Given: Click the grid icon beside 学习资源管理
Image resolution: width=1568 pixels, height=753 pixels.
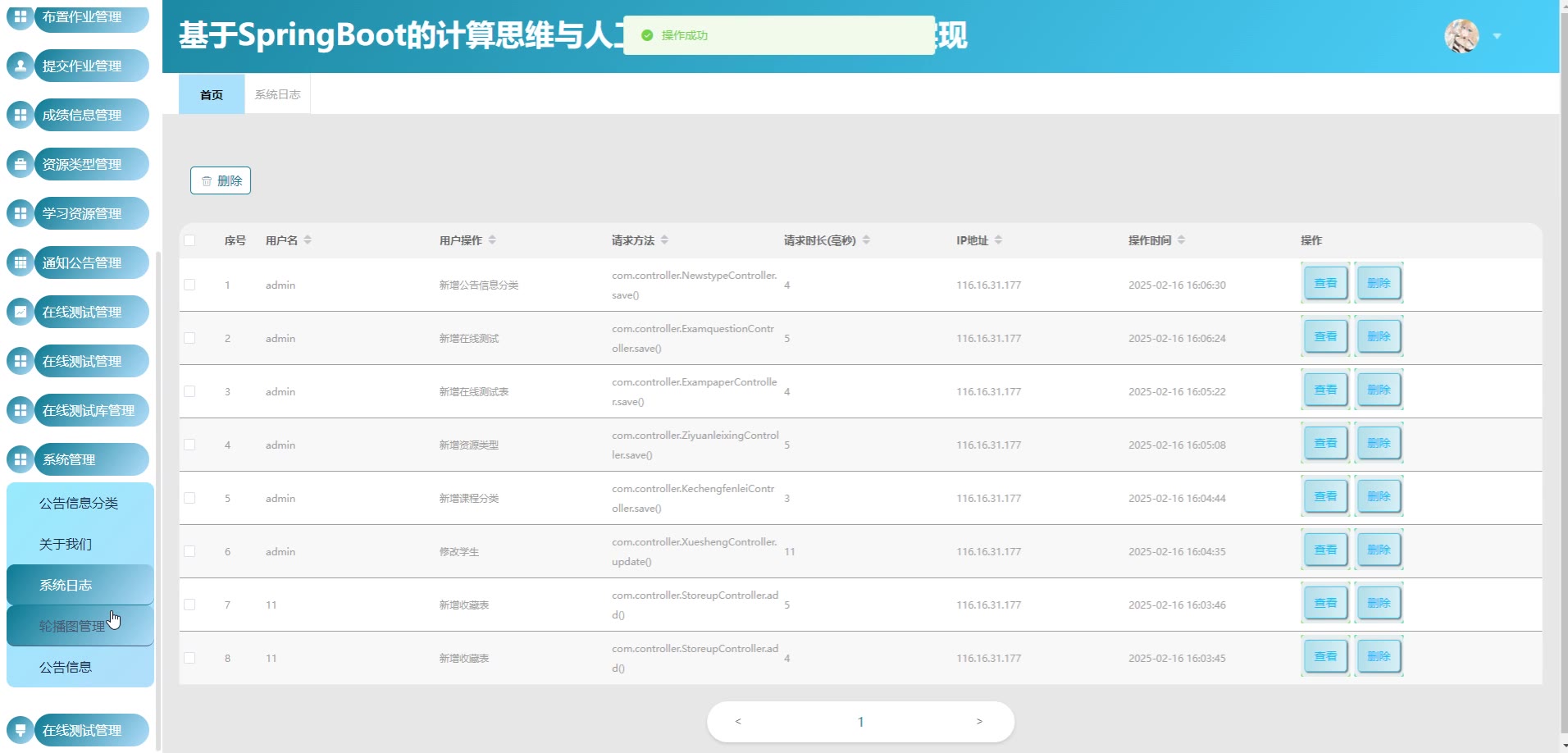Looking at the screenshot, I should click(x=21, y=213).
